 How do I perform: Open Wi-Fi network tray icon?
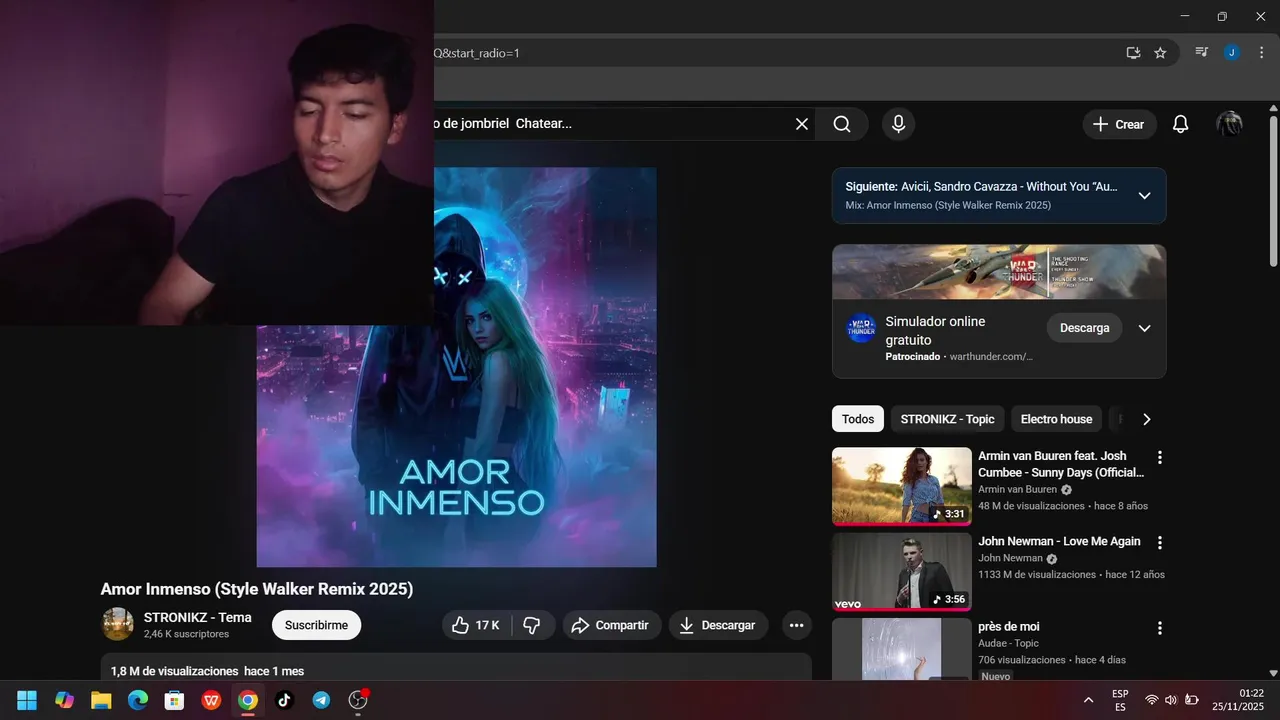[1152, 700]
